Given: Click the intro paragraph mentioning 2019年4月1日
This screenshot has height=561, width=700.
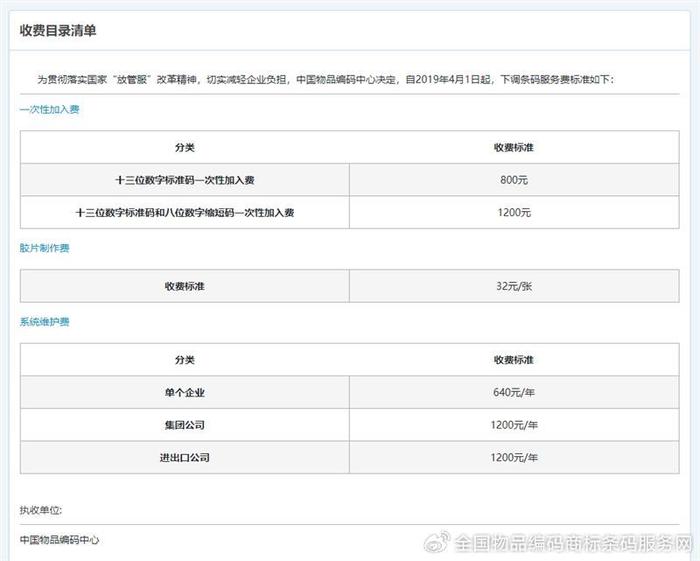Looking at the screenshot, I should (x=326, y=80).
